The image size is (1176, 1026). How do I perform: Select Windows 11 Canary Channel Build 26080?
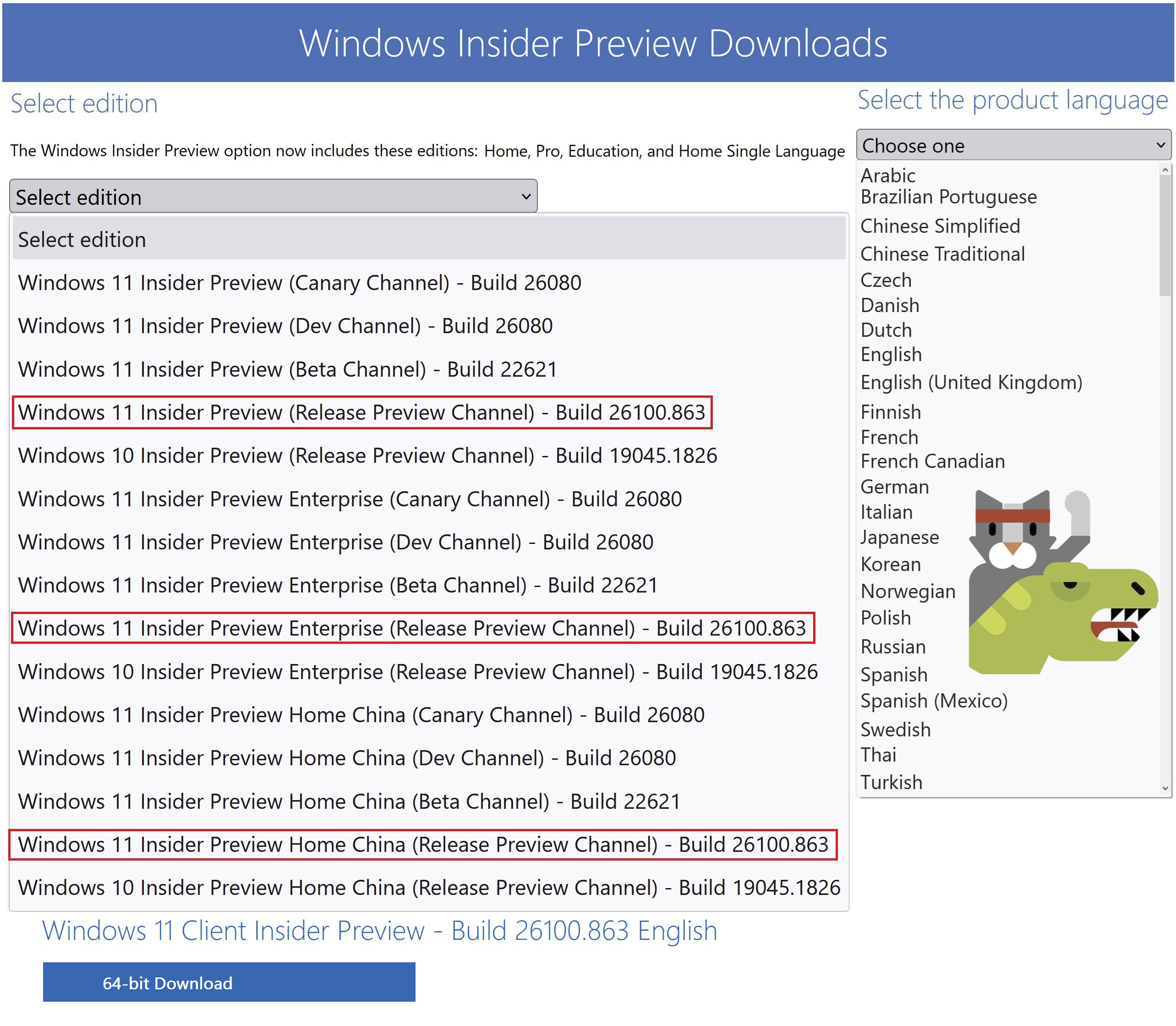(x=299, y=283)
